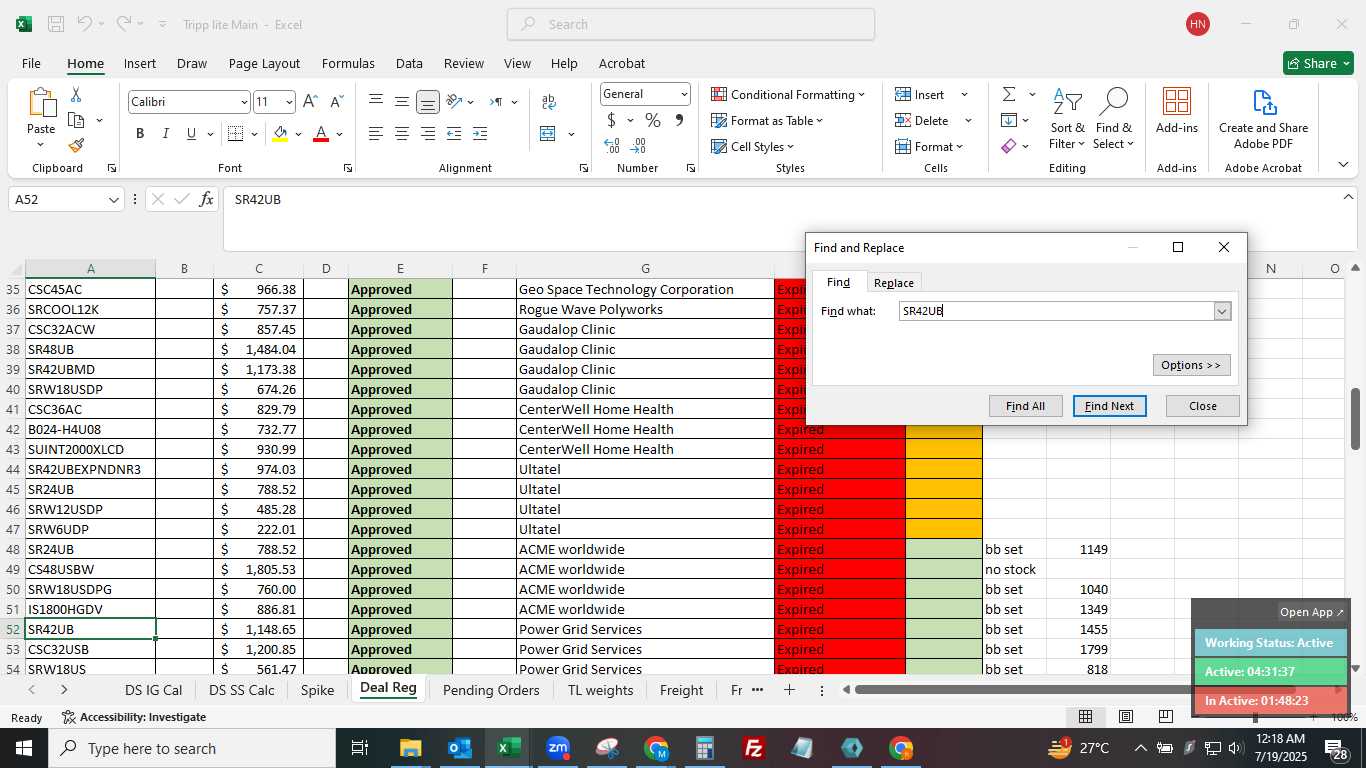Screen dimensions: 1366x768
Task: Switch to Replace tab in dialog
Action: pos(893,283)
